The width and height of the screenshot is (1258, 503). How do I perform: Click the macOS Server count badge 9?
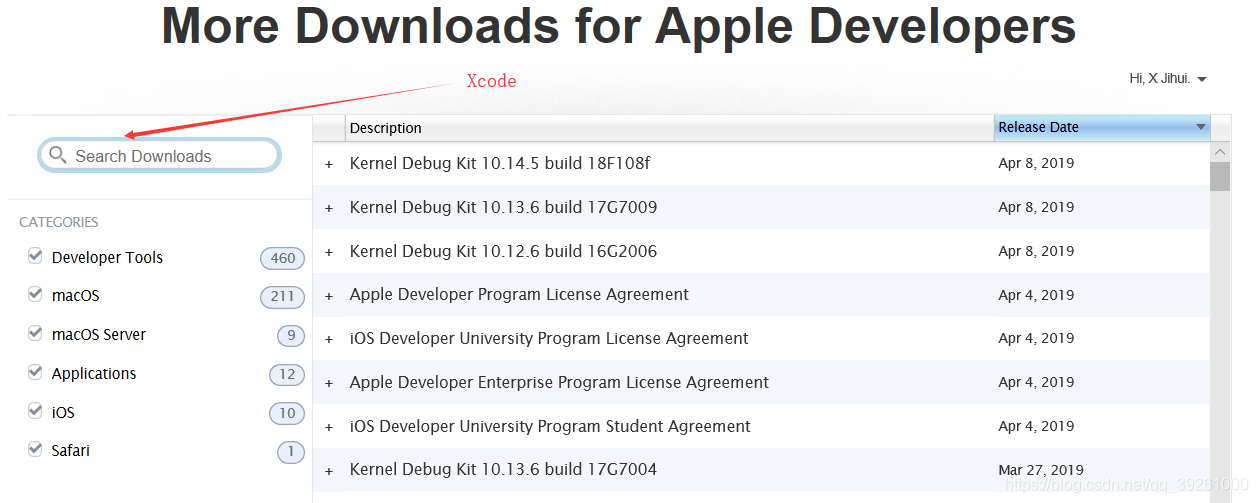(x=291, y=335)
